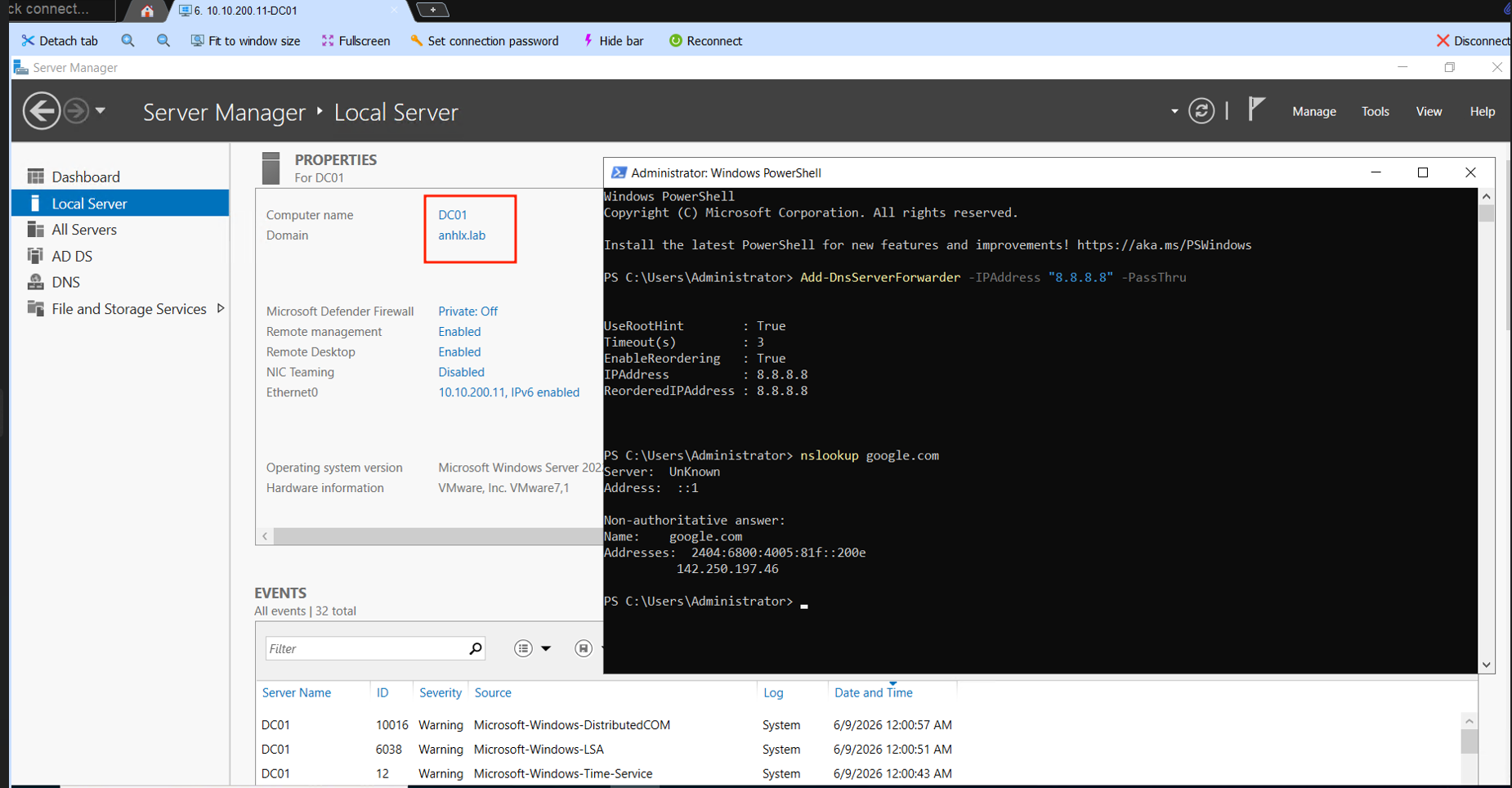Switch to Fullscreen mode
Screen dimensions: 1512x788
point(356,41)
